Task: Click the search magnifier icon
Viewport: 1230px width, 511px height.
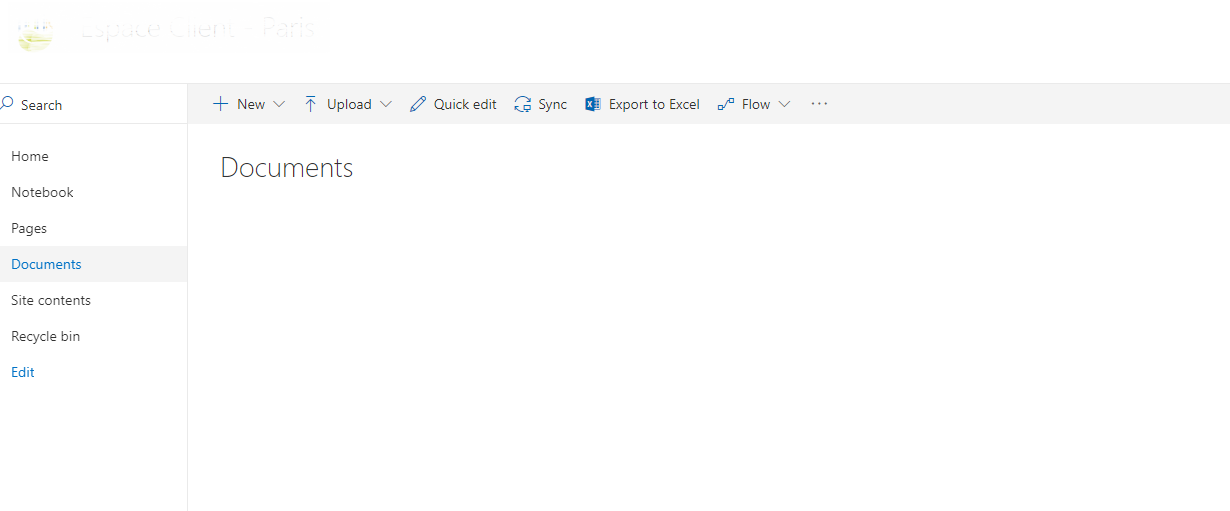Action: click(x=7, y=103)
